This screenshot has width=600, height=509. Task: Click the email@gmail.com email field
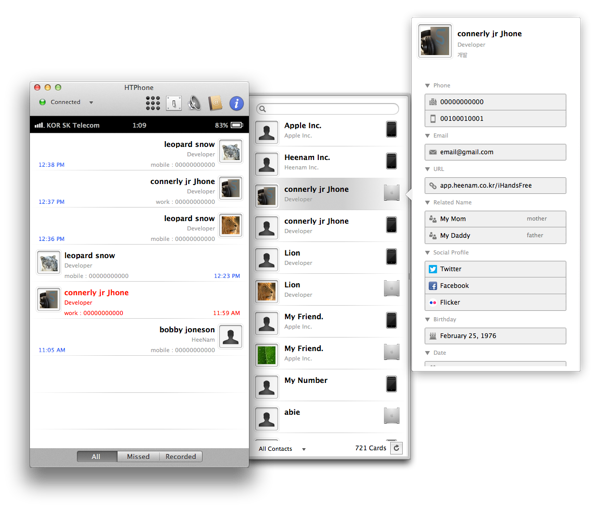point(496,152)
